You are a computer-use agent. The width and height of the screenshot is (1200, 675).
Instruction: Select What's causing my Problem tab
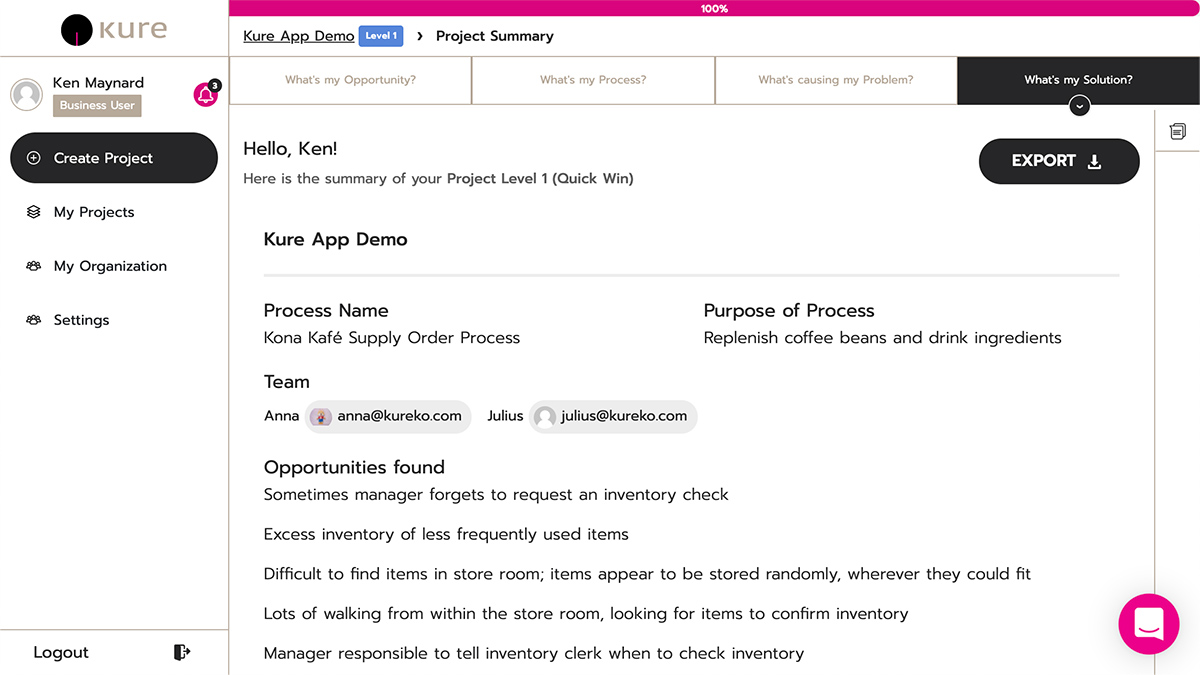point(835,80)
